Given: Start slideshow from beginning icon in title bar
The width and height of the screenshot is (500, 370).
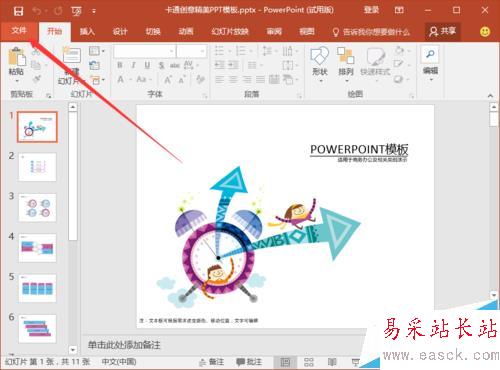Looking at the screenshot, I should click(77, 11).
